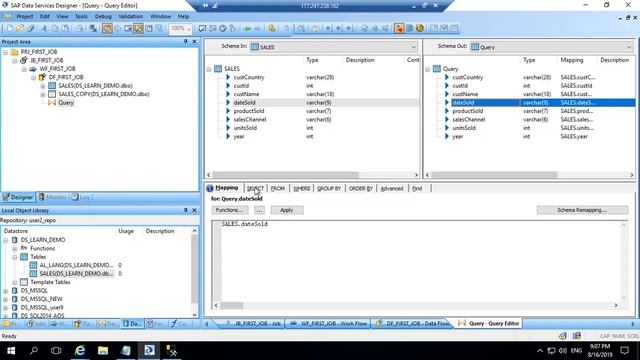Open the Tools menu

[x=81, y=16]
